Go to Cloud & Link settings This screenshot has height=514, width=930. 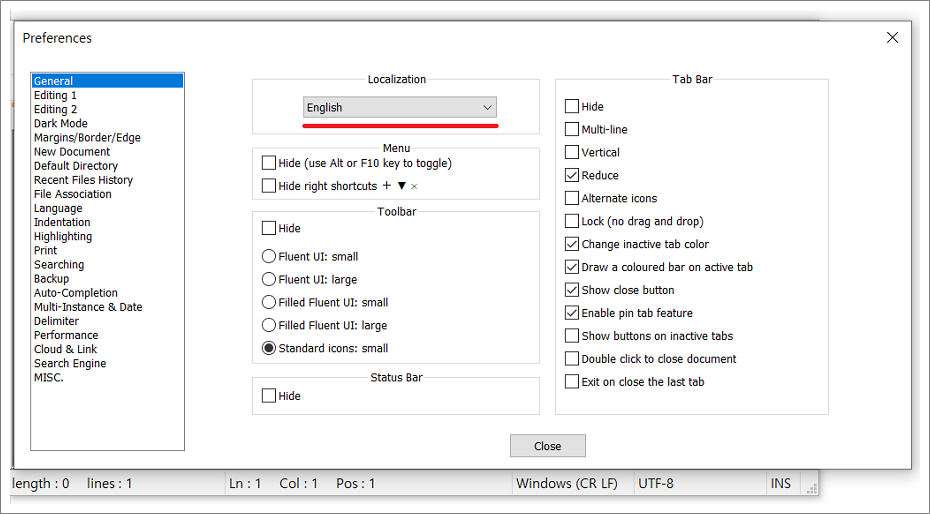107,349
